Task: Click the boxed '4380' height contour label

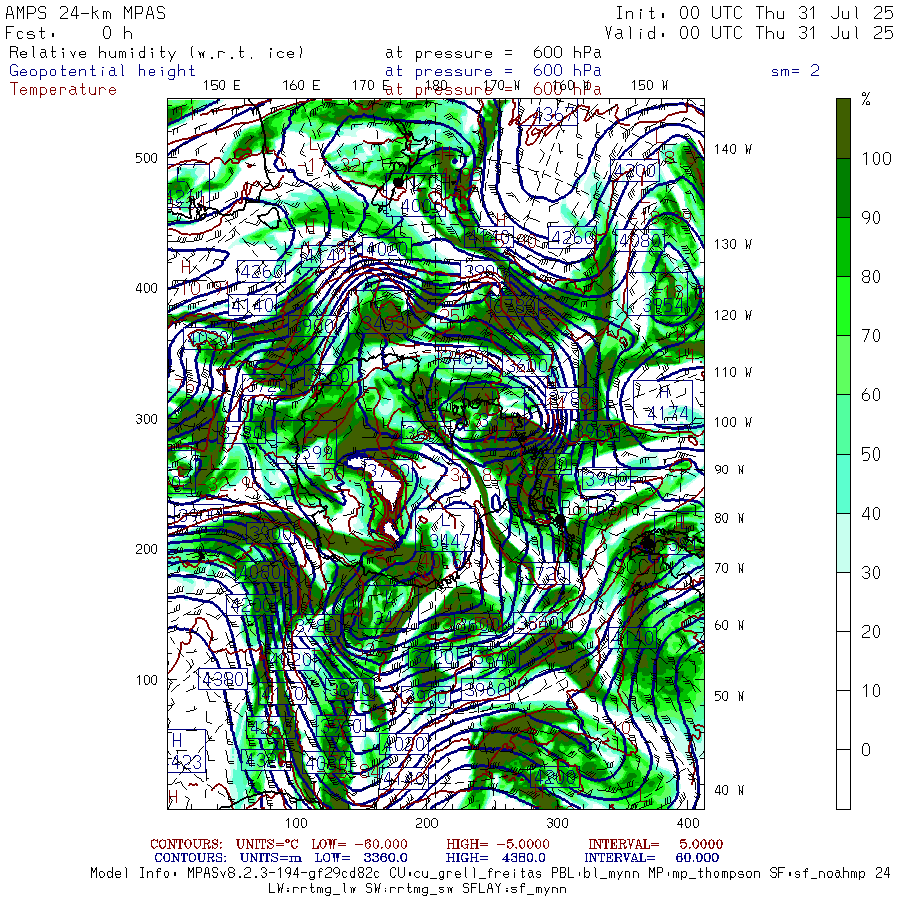Action: (224, 680)
